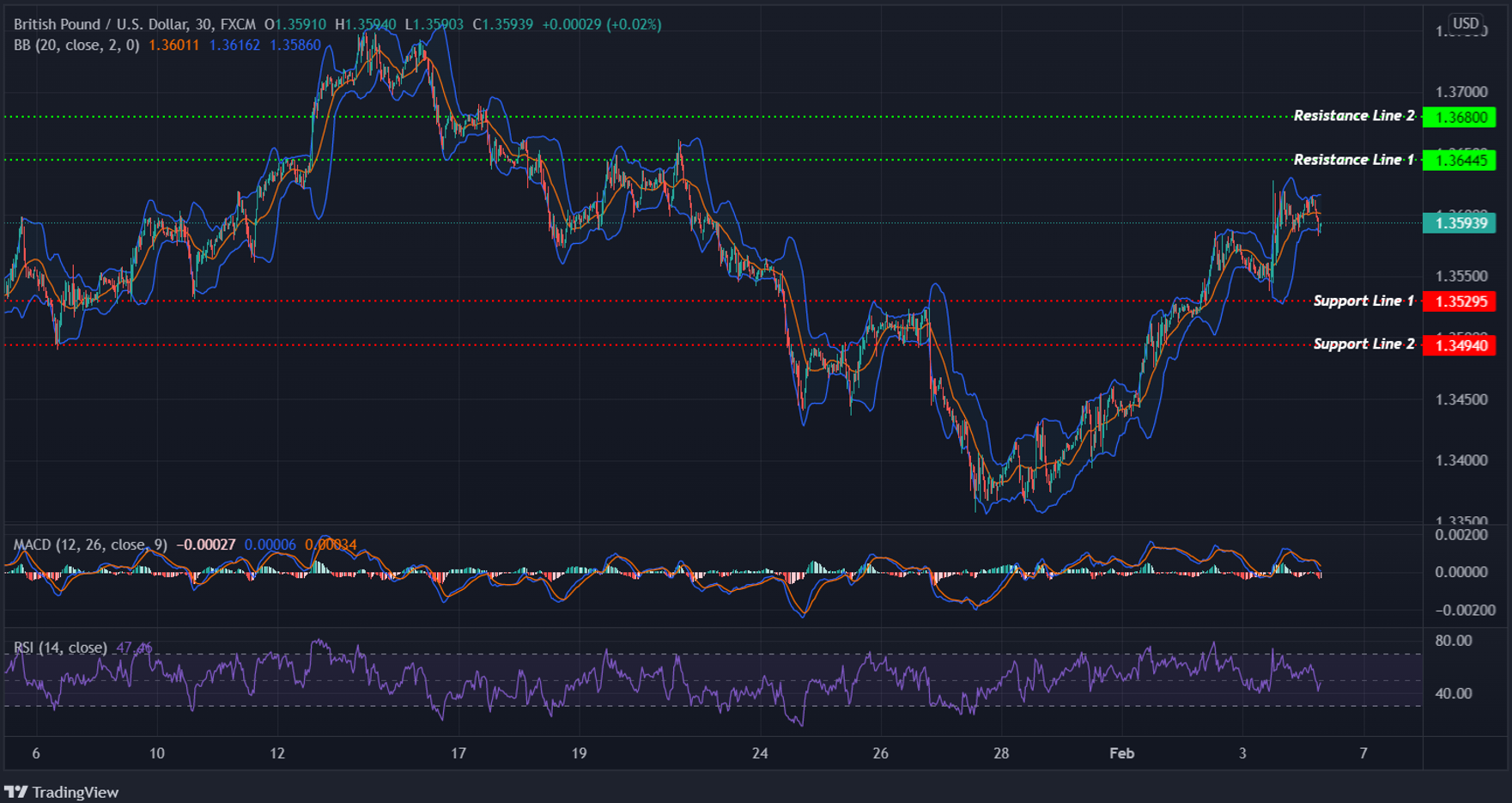Click the current price tag showing 1.35939
This screenshot has height=803, width=1512.
1459,222
